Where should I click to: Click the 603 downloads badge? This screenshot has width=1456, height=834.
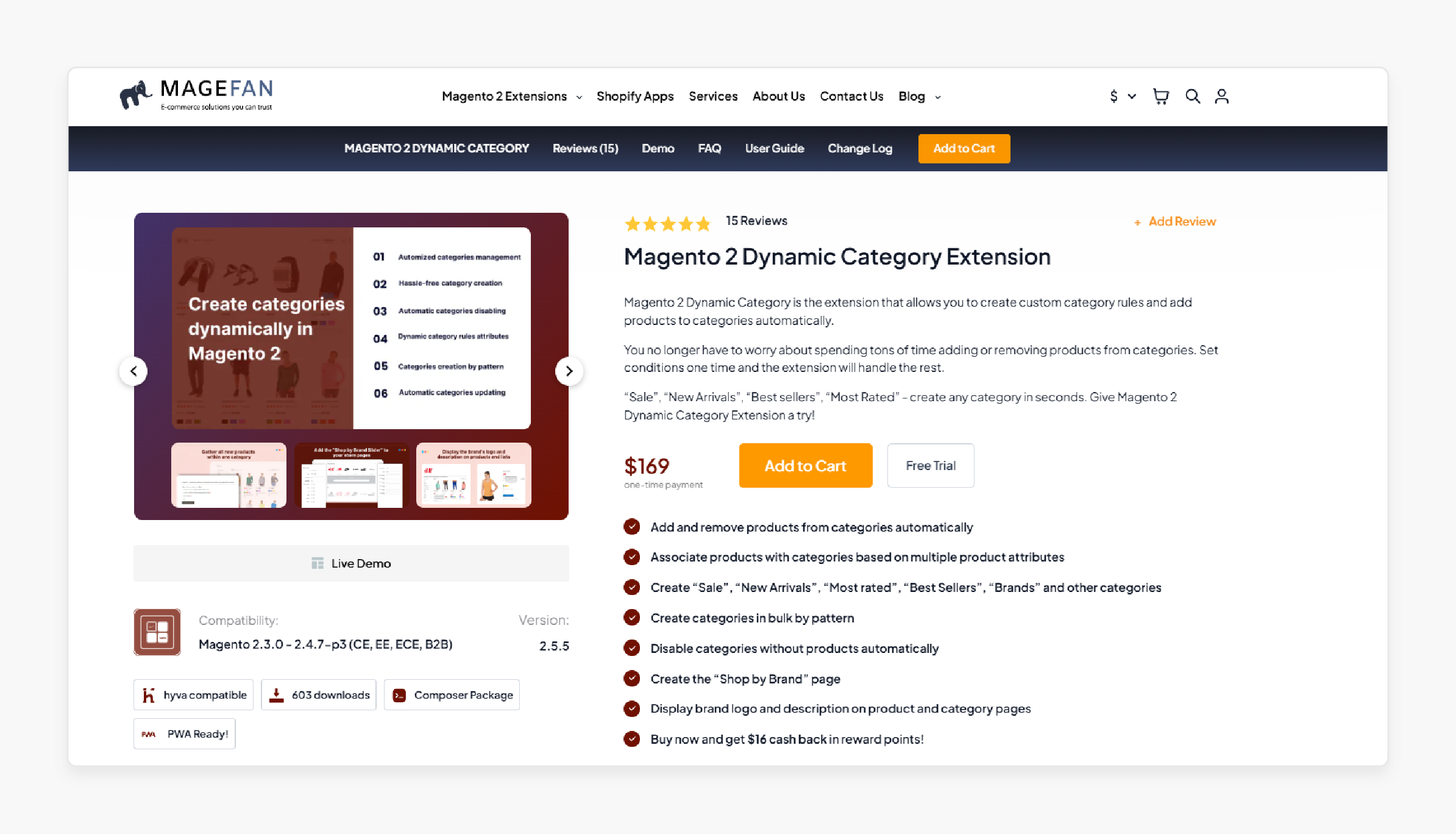click(x=319, y=695)
